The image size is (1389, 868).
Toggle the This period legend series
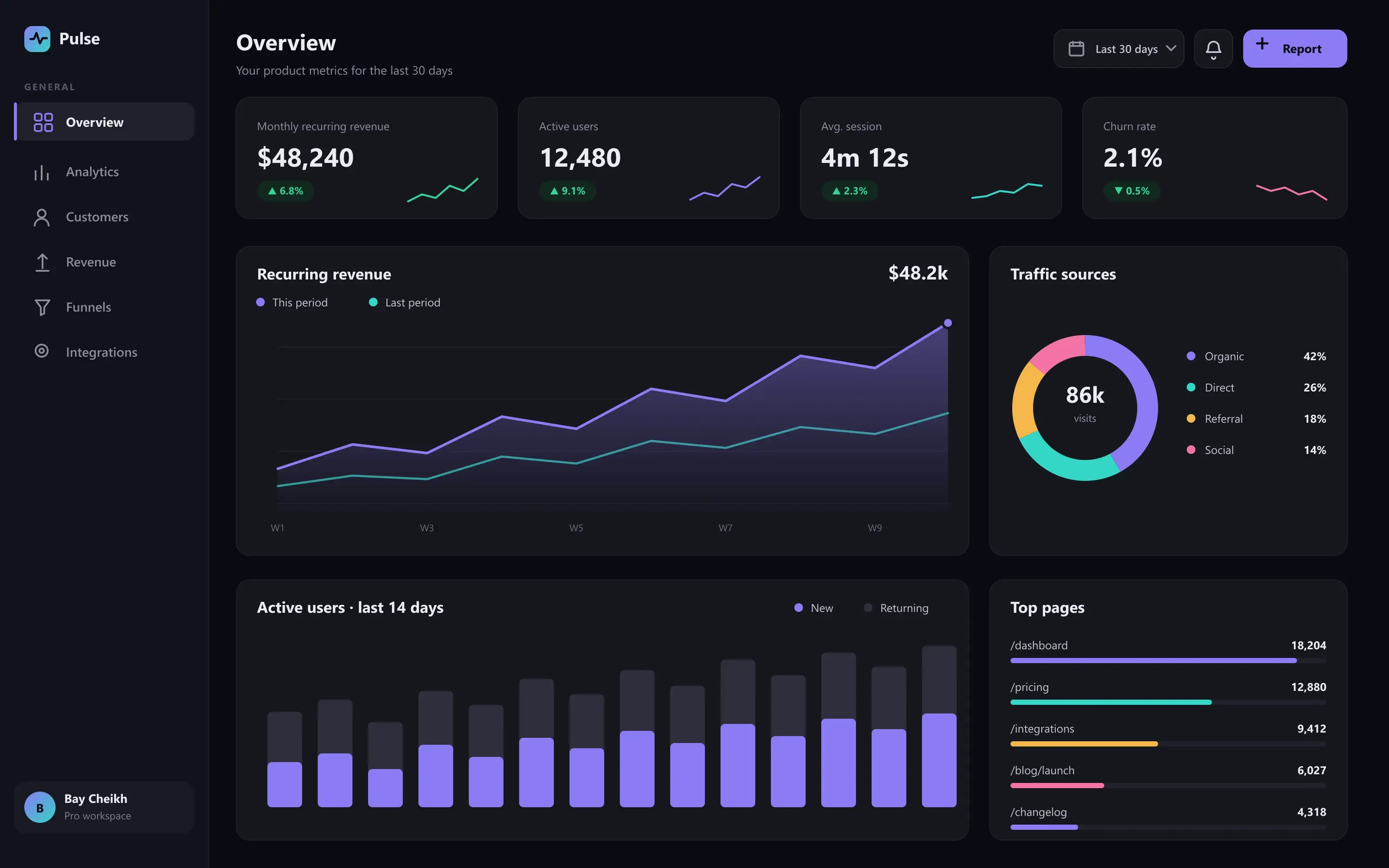click(292, 302)
